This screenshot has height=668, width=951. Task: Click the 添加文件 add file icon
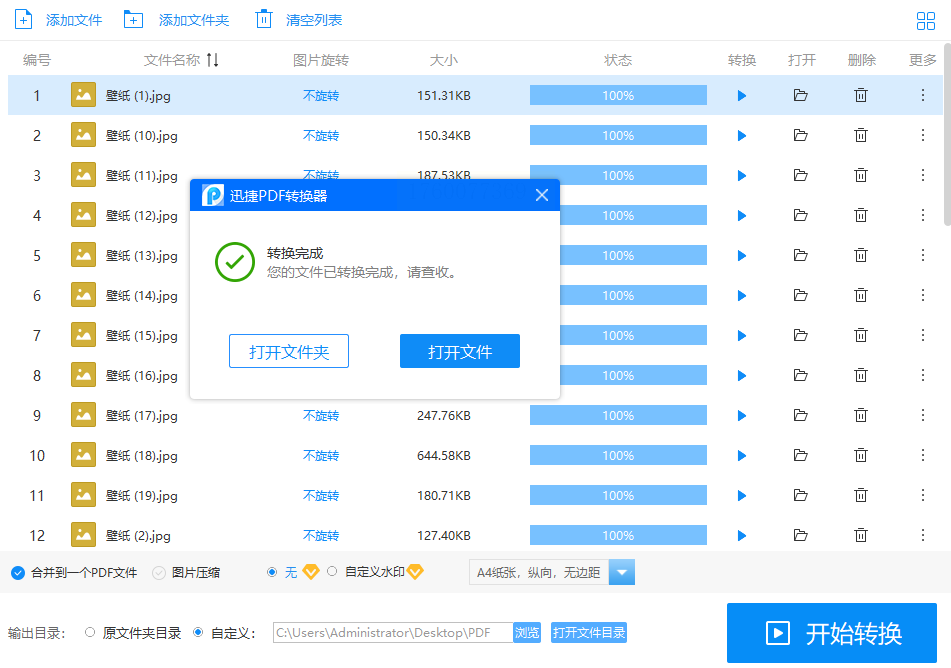click(23, 19)
